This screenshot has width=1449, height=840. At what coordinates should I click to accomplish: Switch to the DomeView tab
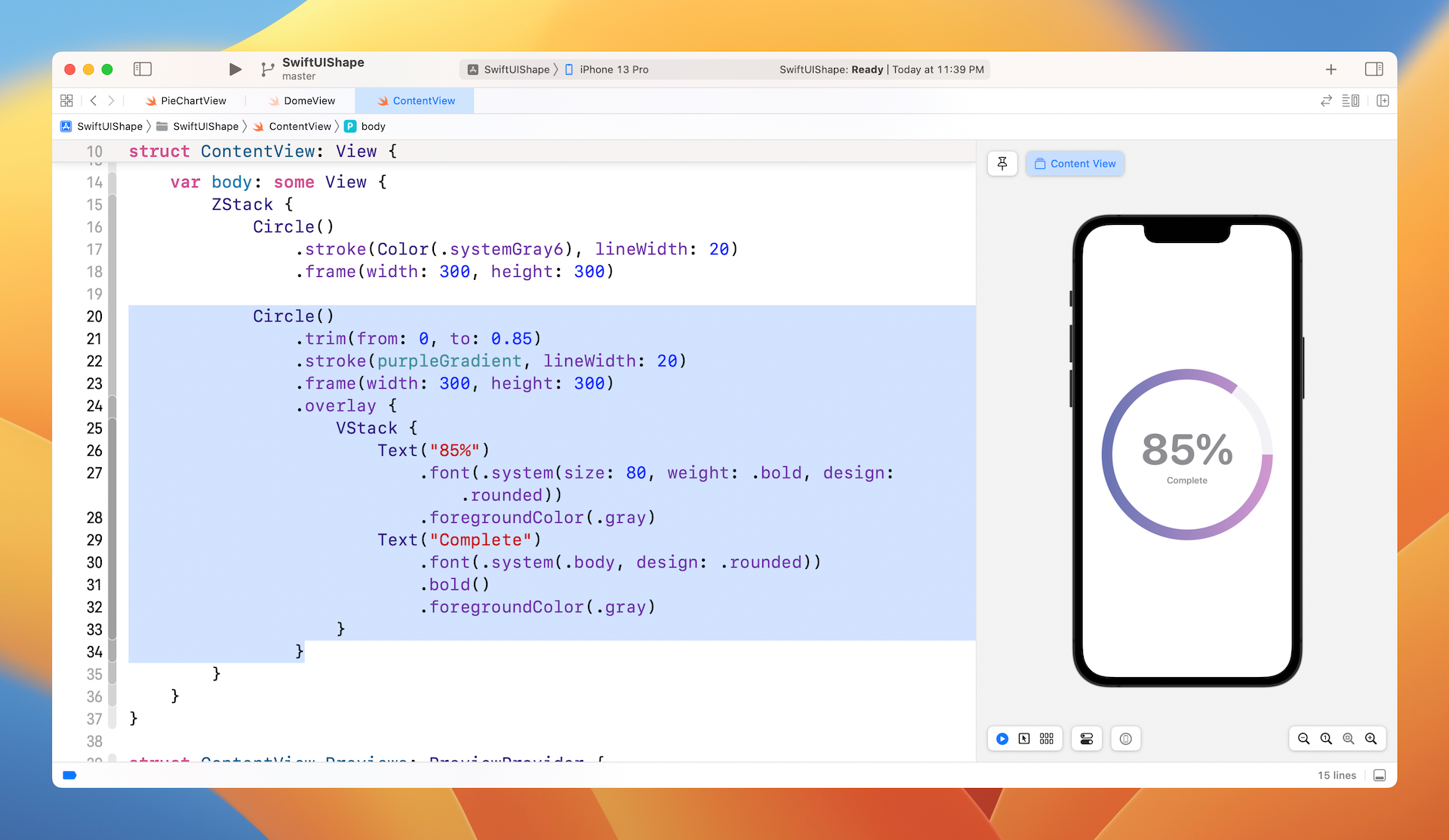(309, 100)
